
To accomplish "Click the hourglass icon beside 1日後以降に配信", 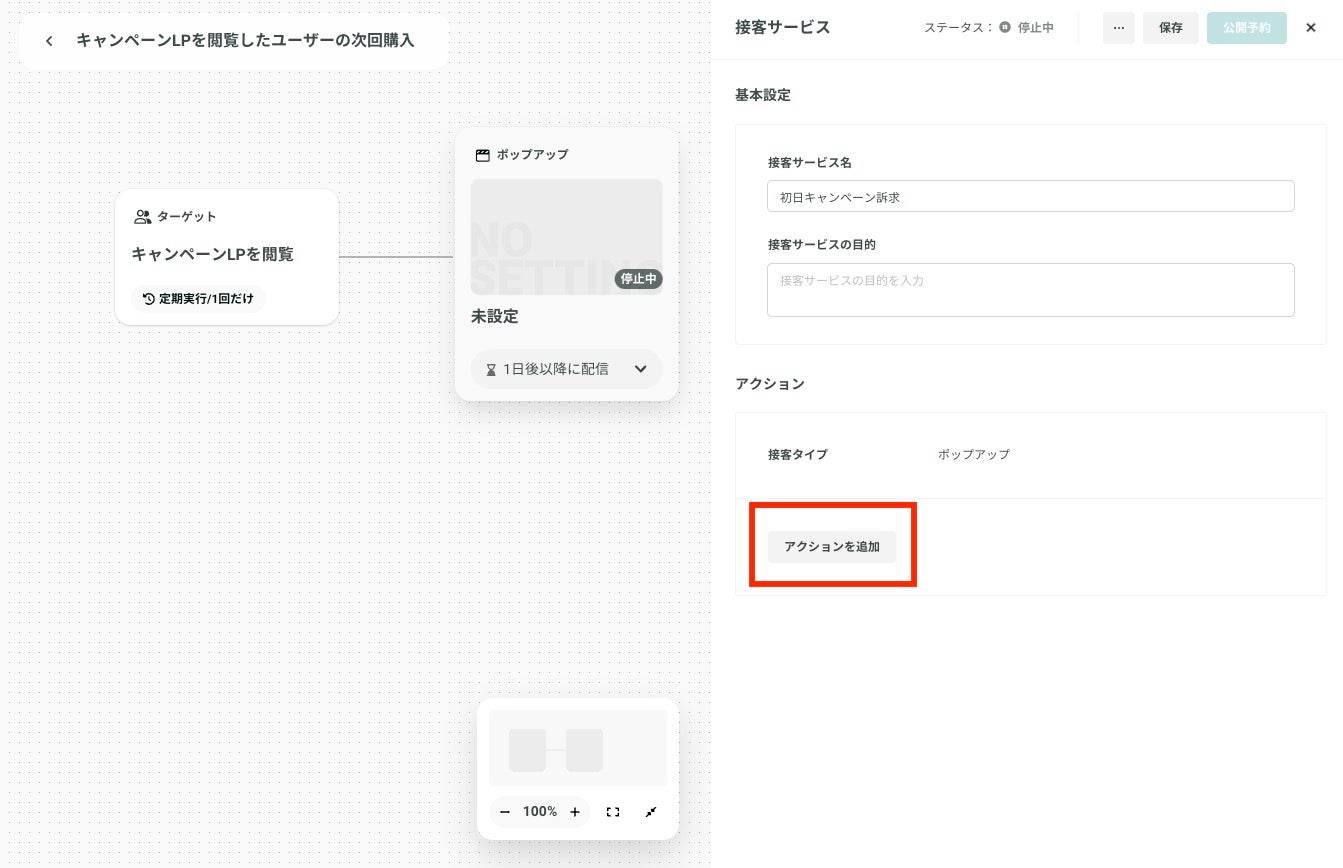I will tap(491, 369).
